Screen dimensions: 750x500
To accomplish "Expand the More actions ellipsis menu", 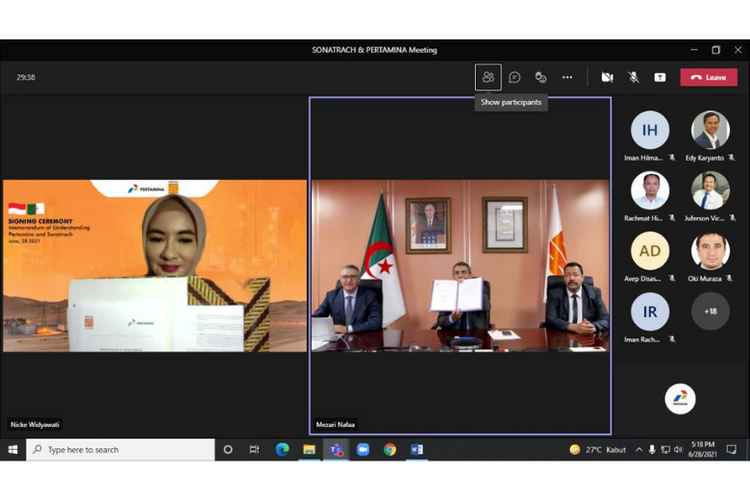I will click(x=567, y=77).
